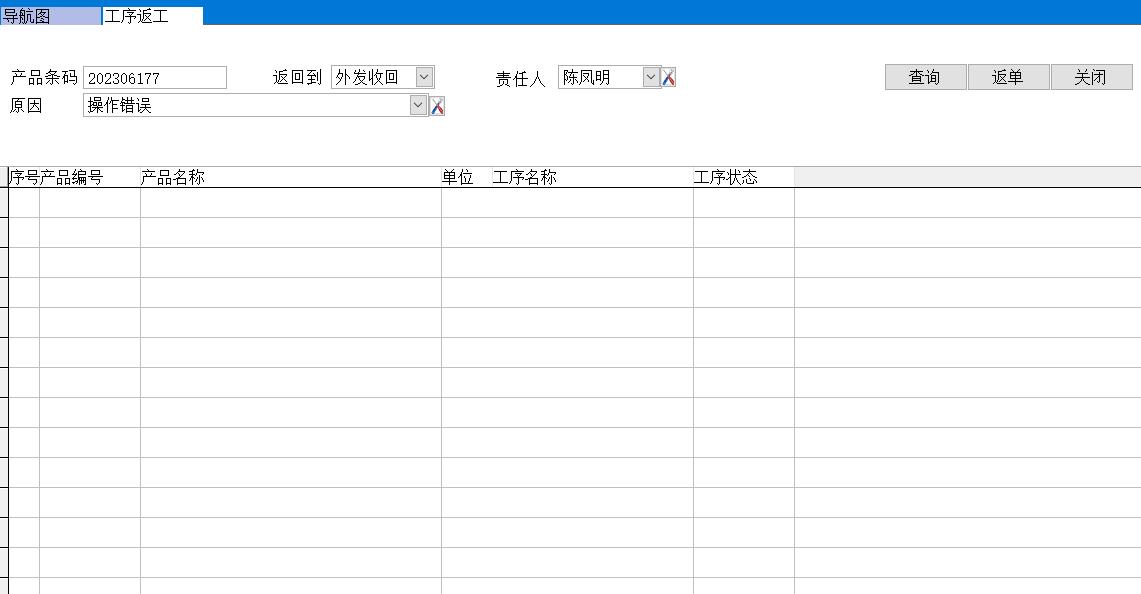
Task: Select the 工序返工 tab
Action: (152, 16)
